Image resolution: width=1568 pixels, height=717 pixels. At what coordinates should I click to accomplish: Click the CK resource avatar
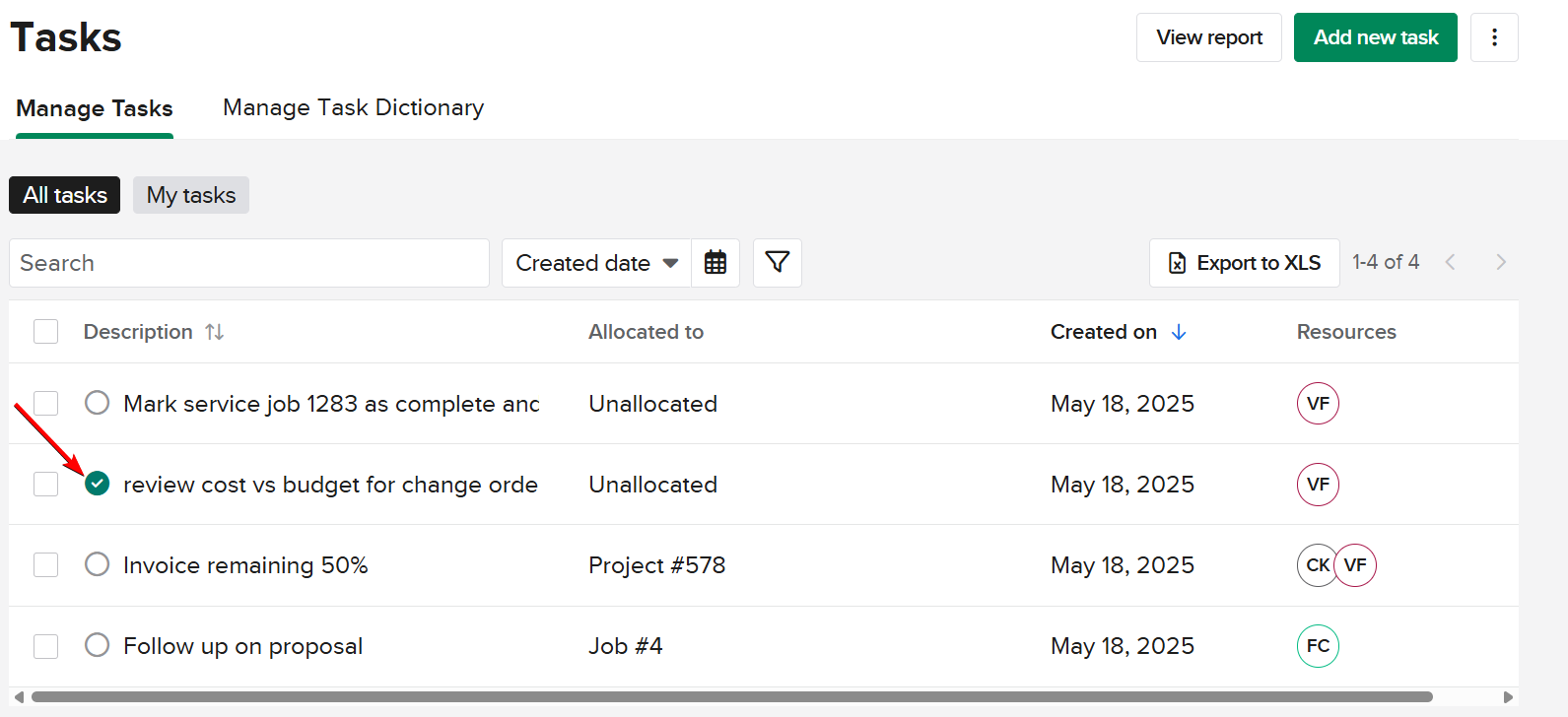point(1315,565)
